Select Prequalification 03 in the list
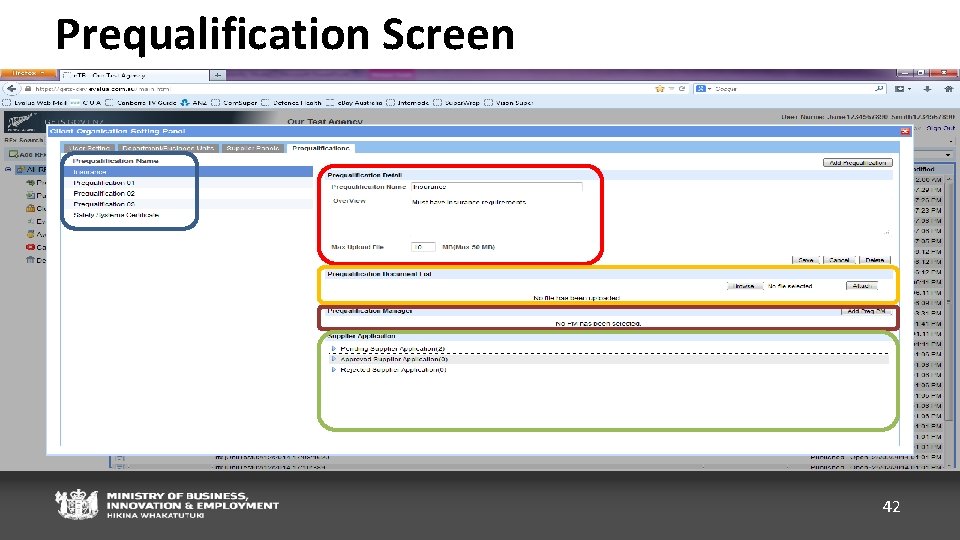The image size is (960, 540). point(187,204)
